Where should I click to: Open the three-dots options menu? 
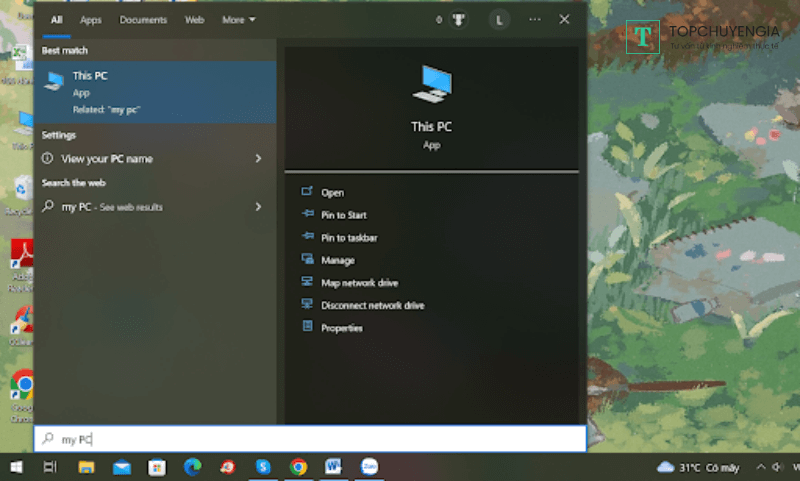534,20
